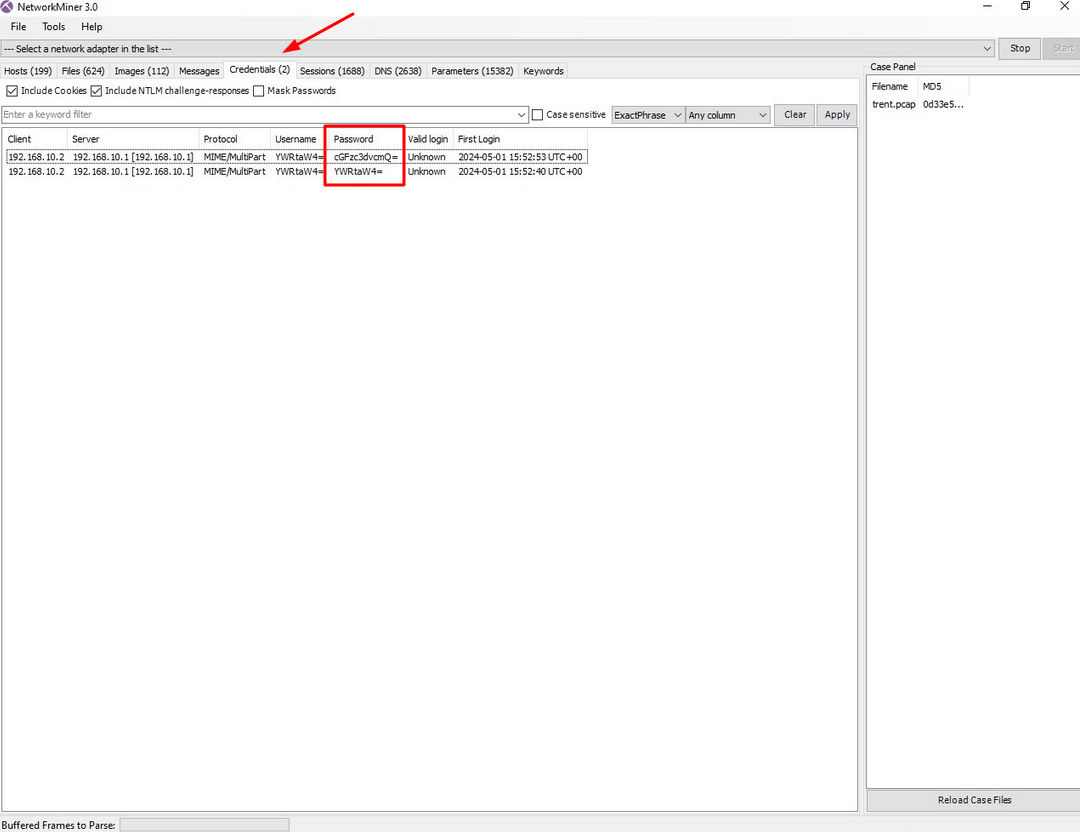Click the NetworkMiner app icon in title bar

pos(8,7)
